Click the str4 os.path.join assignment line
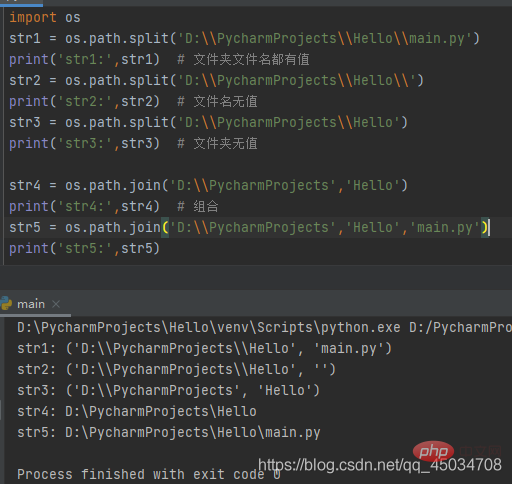The height and width of the screenshot is (484, 512). pos(208,185)
